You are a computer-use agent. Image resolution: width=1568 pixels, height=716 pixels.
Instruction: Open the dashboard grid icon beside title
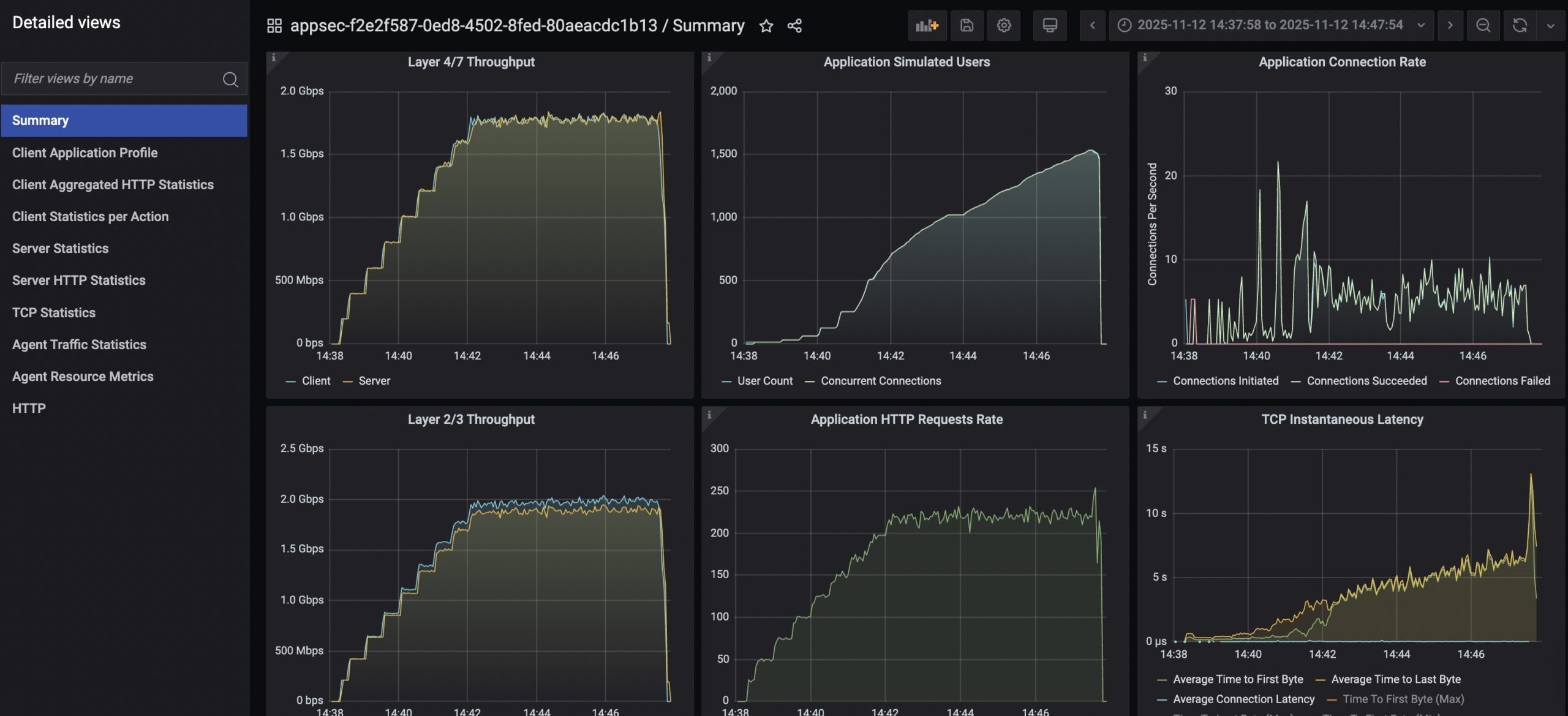coord(274,26)
